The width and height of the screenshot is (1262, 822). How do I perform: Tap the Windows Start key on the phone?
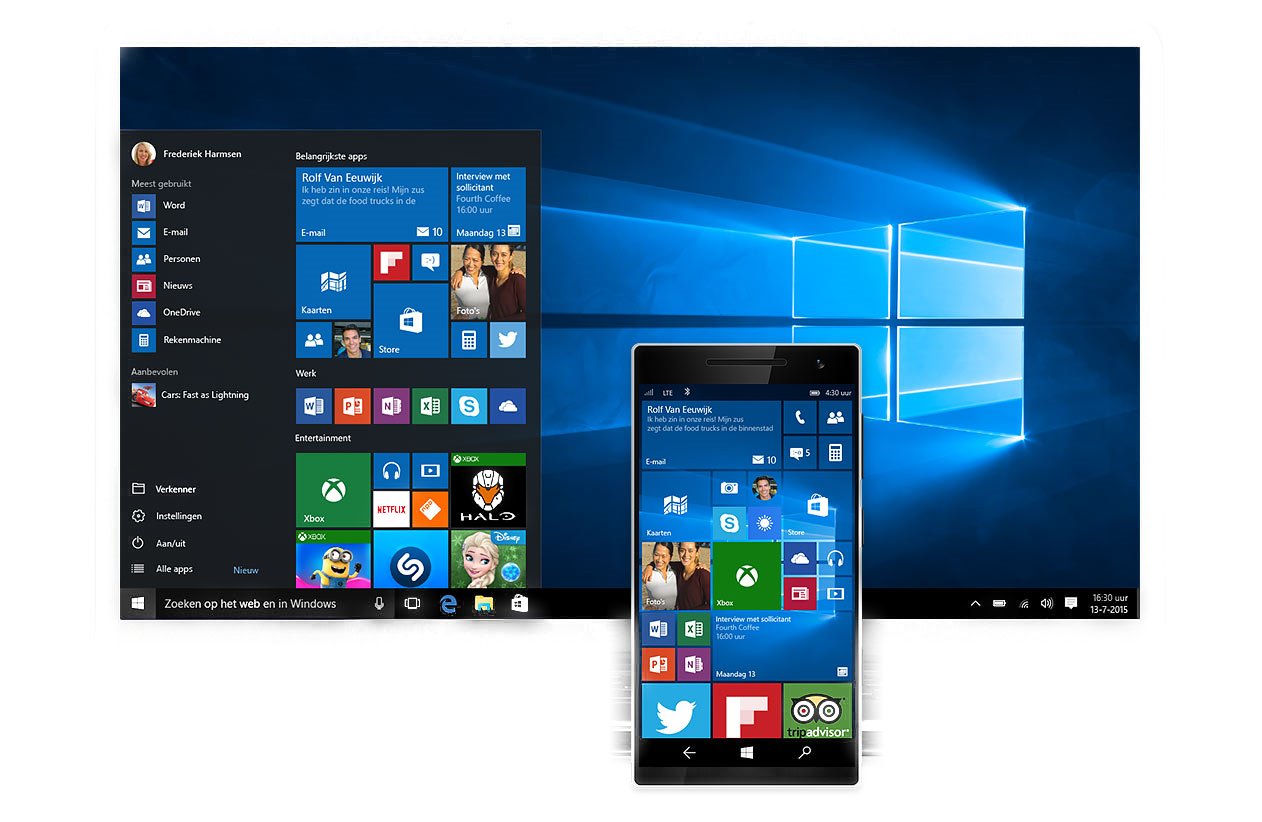coord(746,753)
